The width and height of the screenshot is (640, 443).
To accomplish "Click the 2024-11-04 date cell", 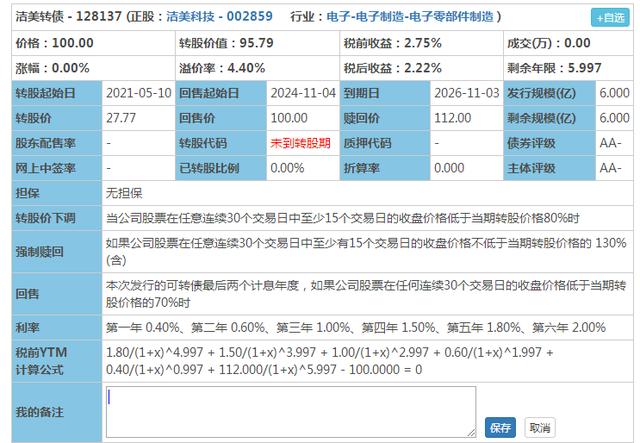I will 303,93.
